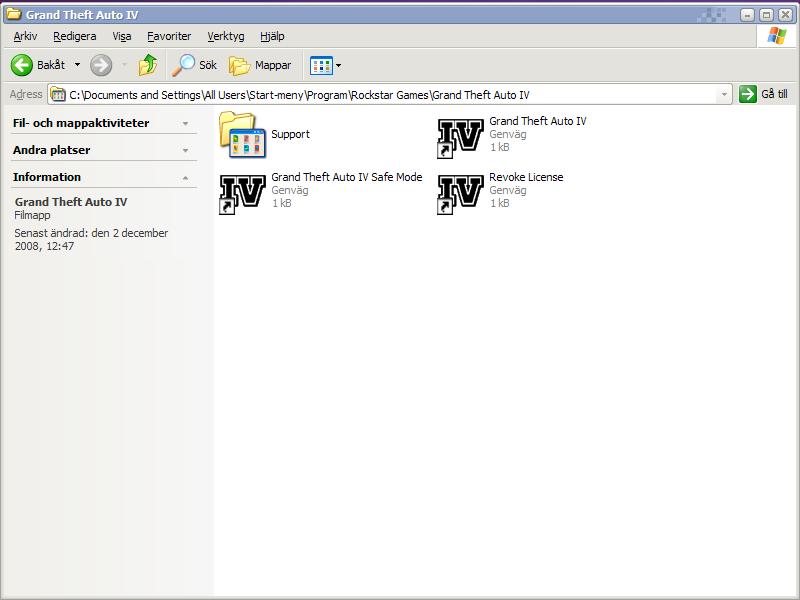Select the Revoke License shortcut icon
The height and width of the screenshot is (600, 800).
tap(461, 191)
